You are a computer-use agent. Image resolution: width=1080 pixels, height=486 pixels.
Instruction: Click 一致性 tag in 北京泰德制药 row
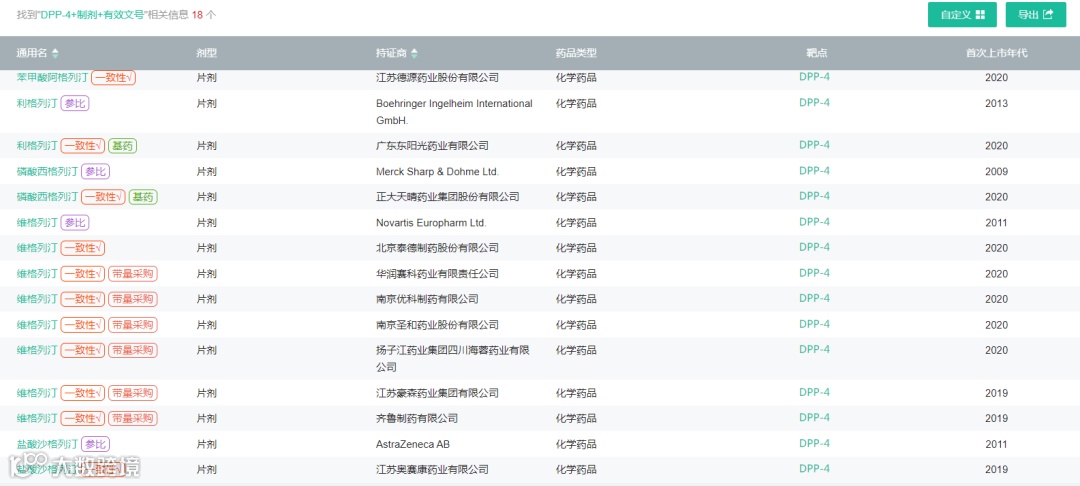click(83, 248)
